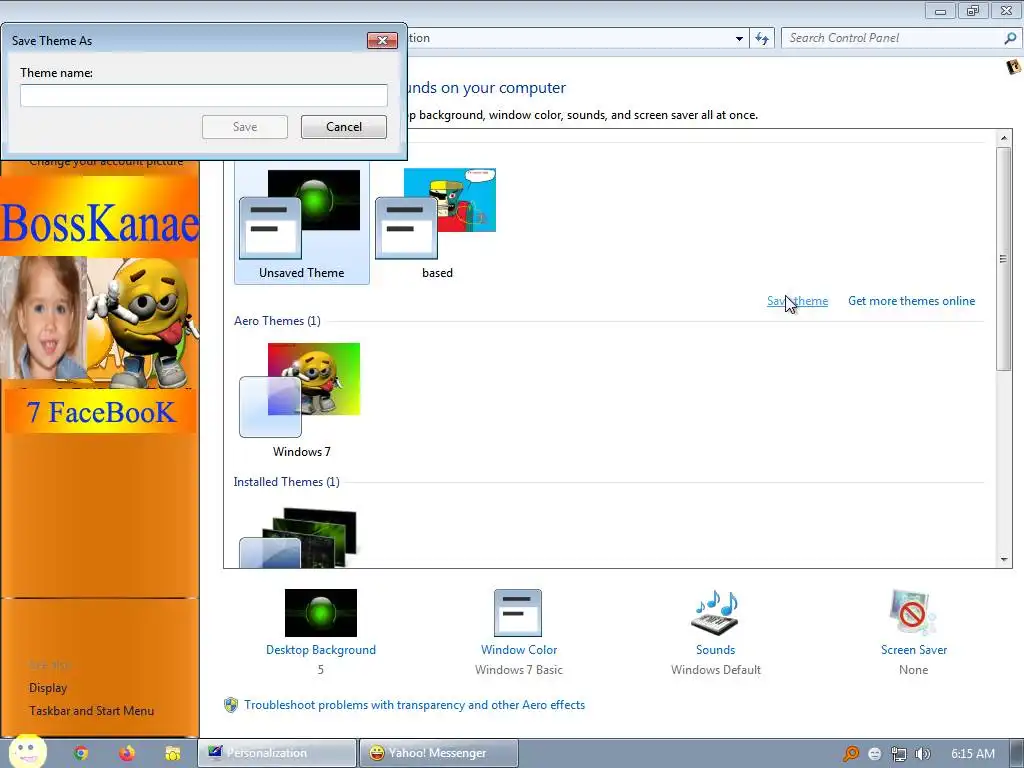
Task: Open the Display link in sidebar
Action: tap(48, 688)
